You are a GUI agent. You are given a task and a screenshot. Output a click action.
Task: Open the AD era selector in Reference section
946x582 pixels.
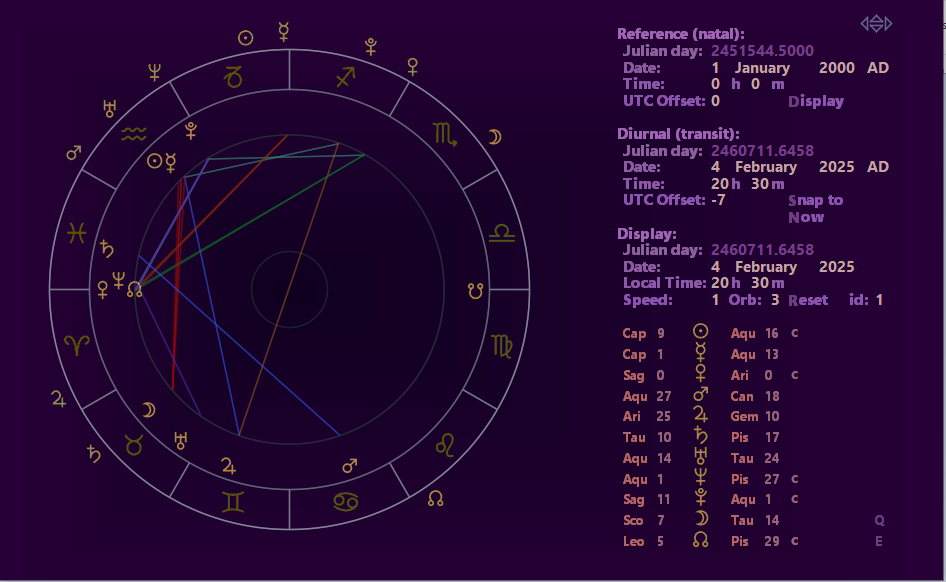click(x=878, y=67)
